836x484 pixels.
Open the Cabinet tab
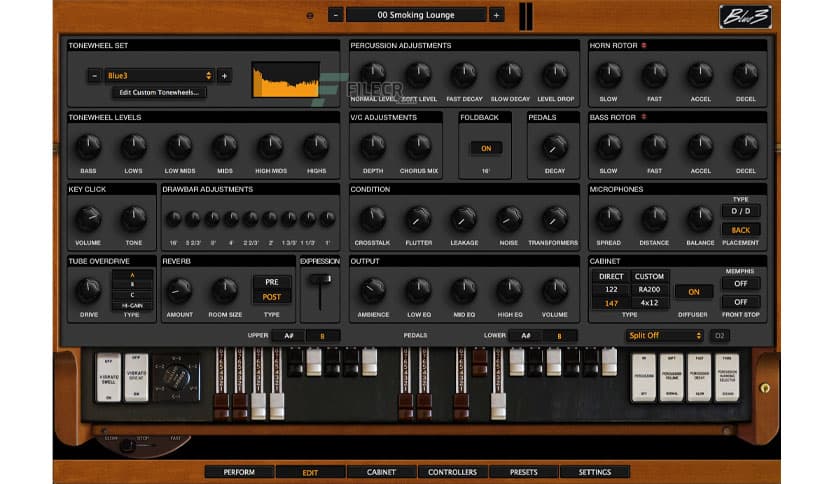[x=381, y=472]
